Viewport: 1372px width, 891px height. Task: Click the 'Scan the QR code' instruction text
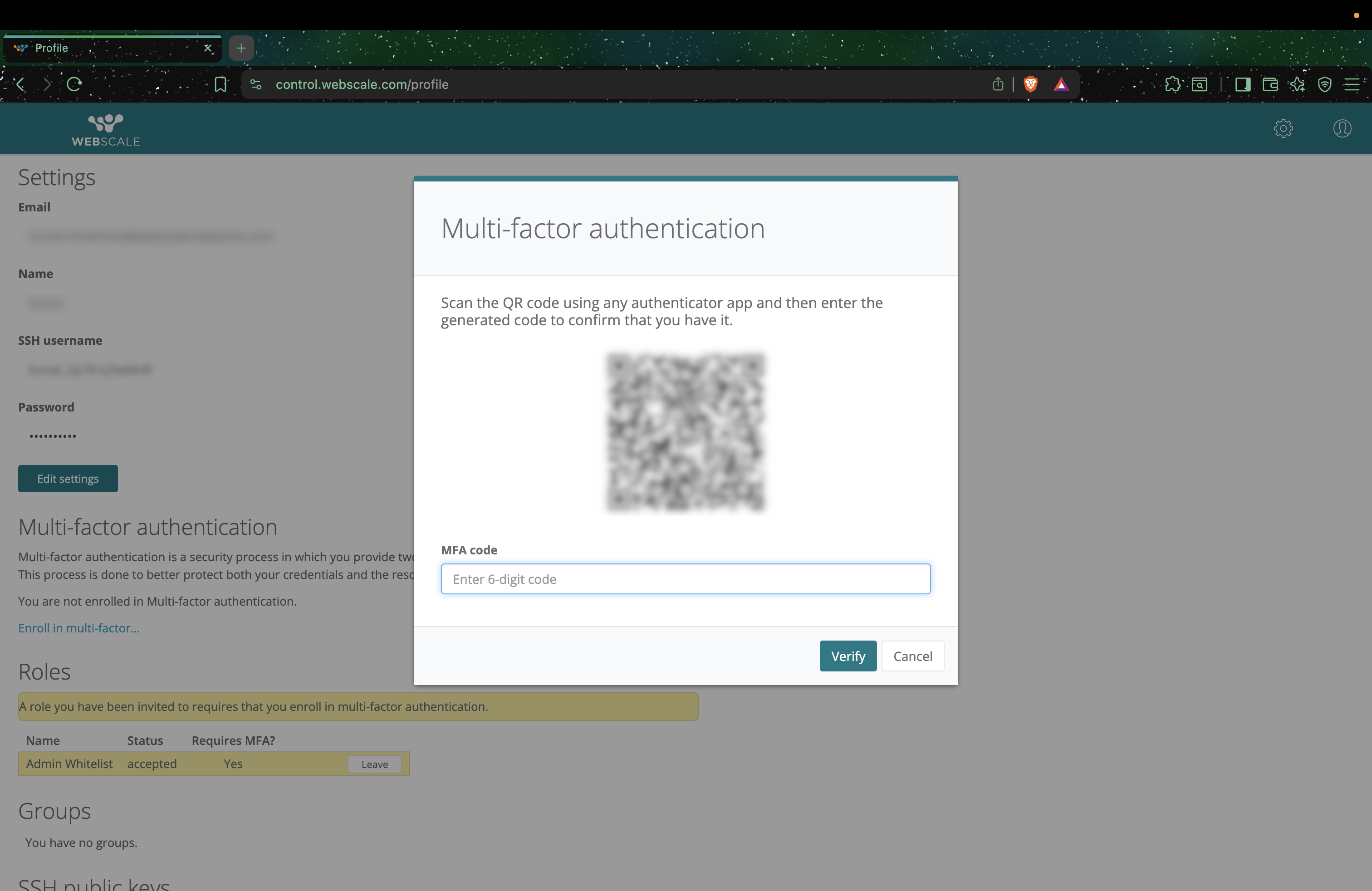click(x=662, y=311)
